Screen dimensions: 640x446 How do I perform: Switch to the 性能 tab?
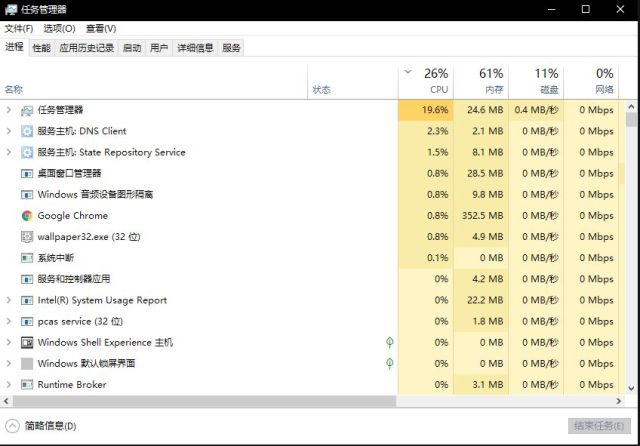coord(42,48)
